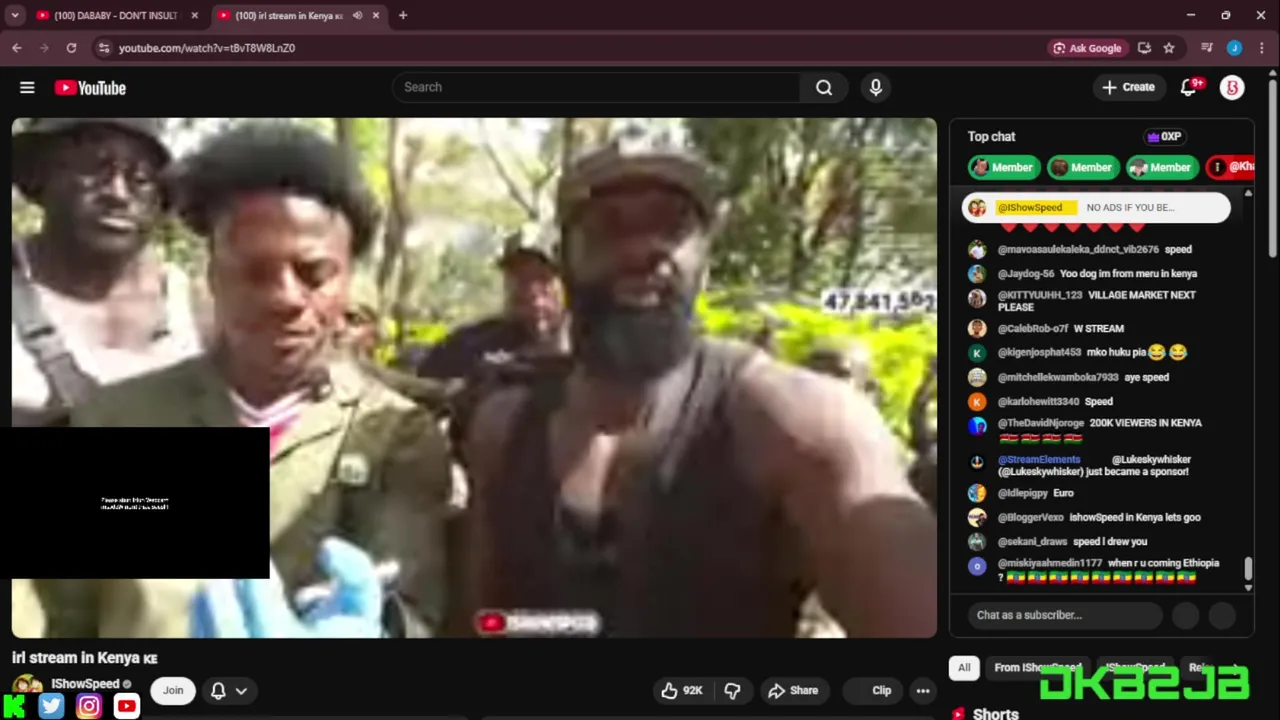Click username @StreamElements in chat

pos(1039,459)
